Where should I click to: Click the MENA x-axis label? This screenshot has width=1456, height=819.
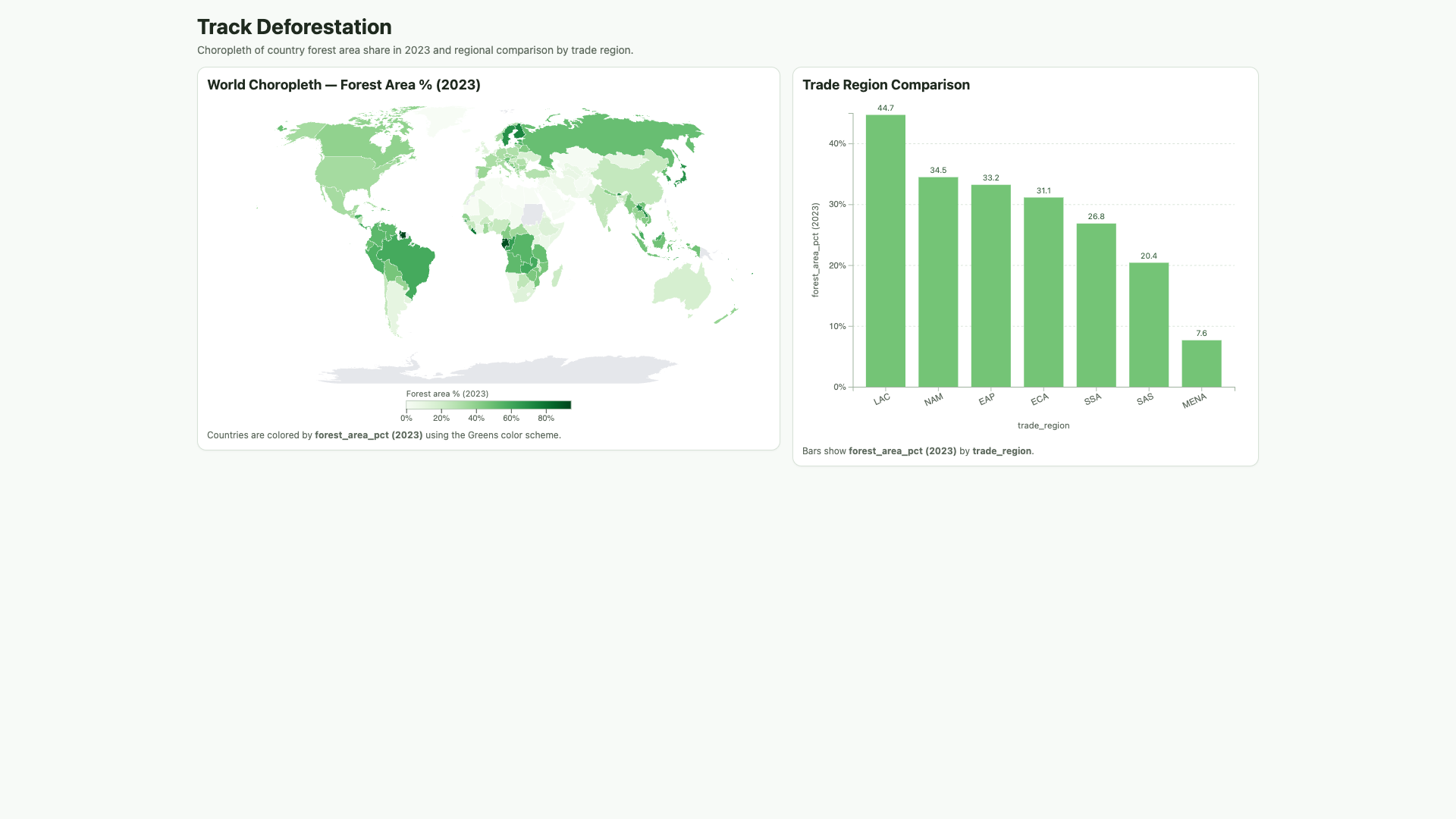[1194, 400]
